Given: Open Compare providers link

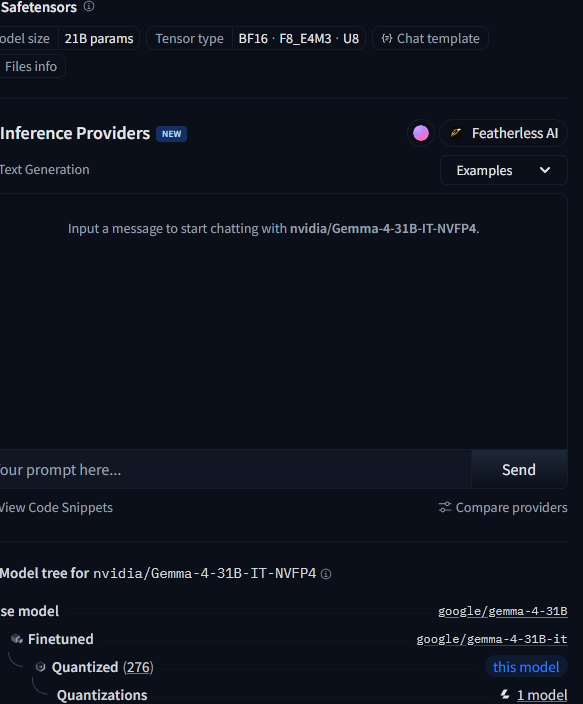Looking at the screenshot, I should pyautogui.click(x=503, y=507).
